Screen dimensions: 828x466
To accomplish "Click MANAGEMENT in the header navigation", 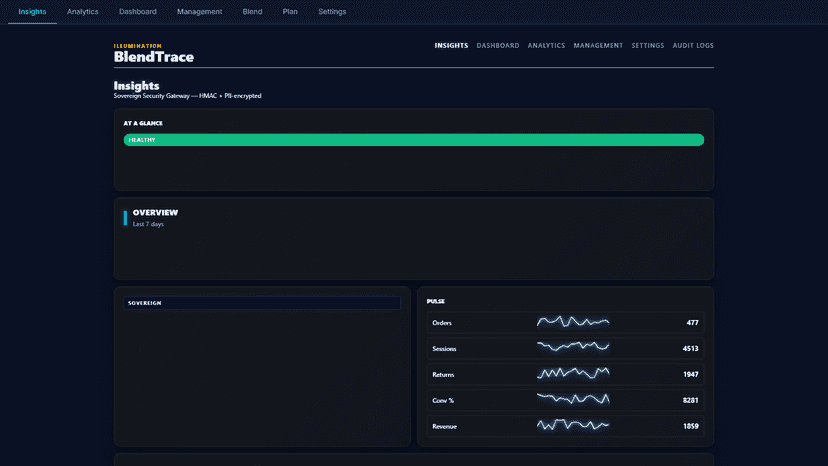I will coord(598,46).
